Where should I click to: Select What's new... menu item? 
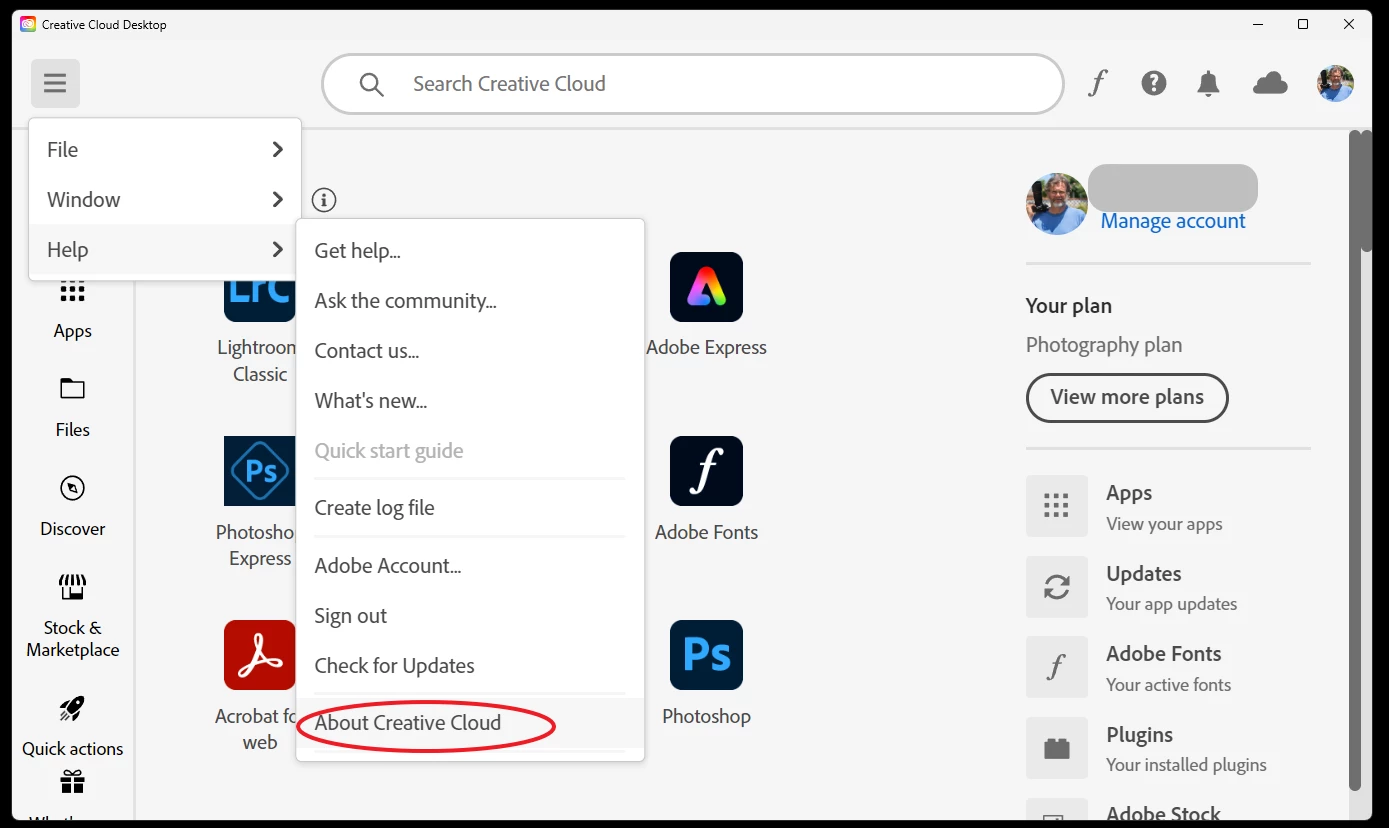click(470, 401)
